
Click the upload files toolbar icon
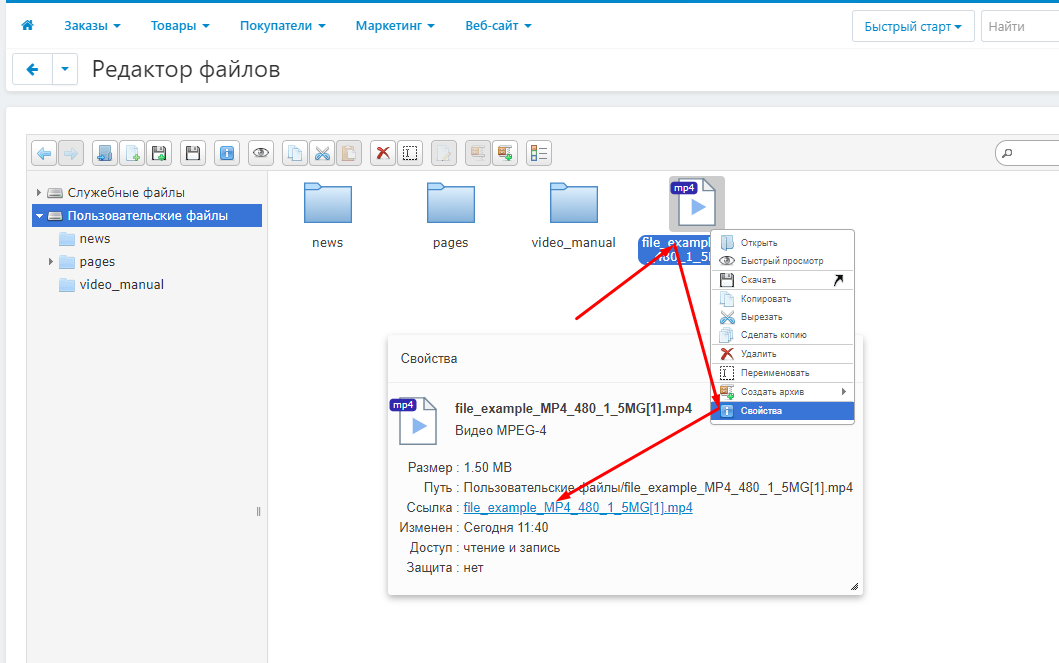click(x=159, y=153)
